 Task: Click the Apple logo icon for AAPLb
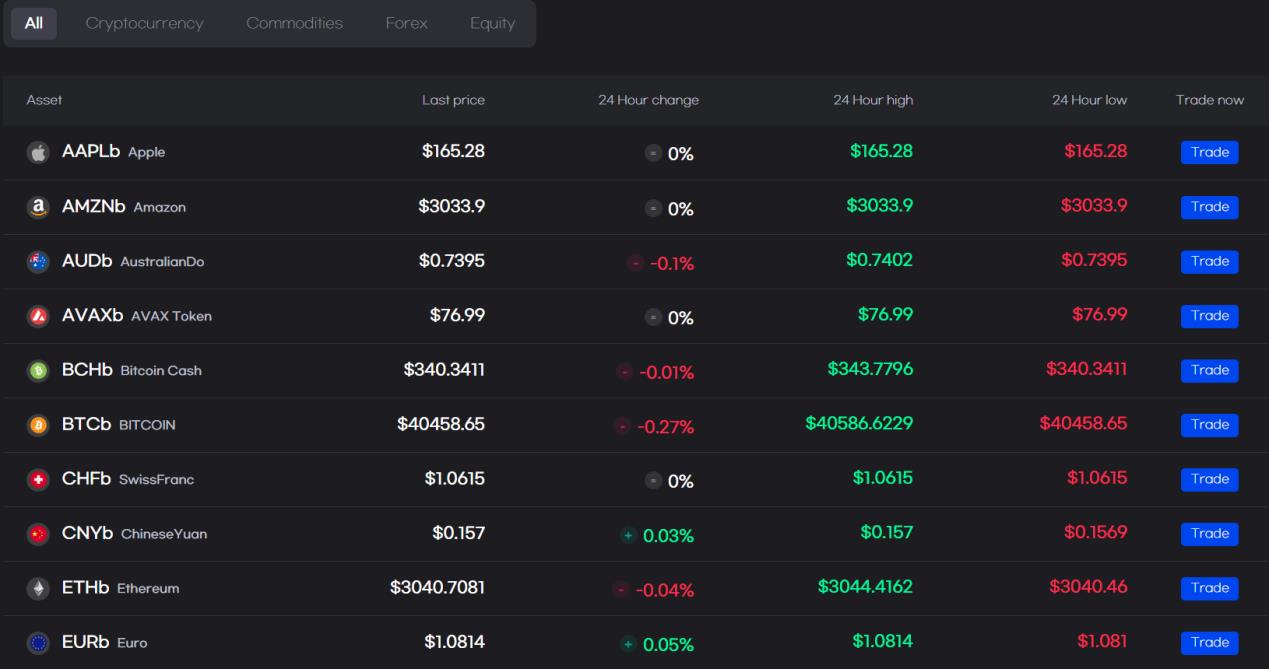click(38, 153)
